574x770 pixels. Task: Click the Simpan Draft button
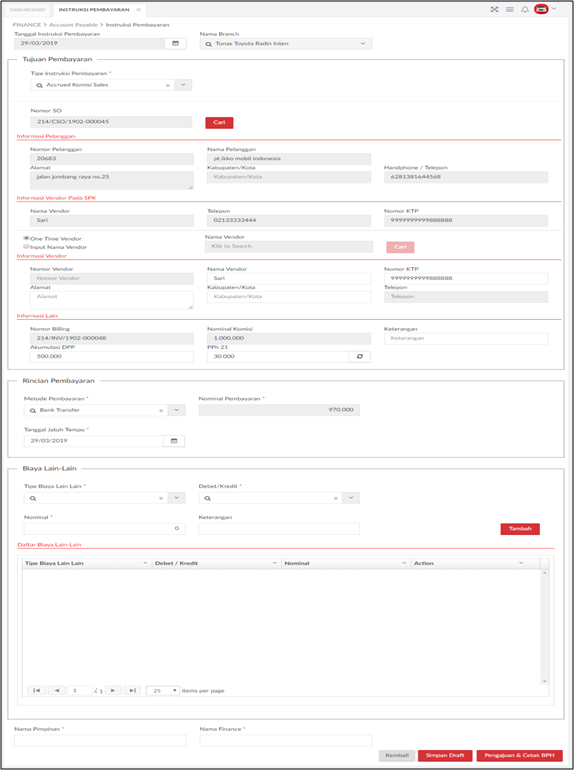pyautogui.click(x=445, y=755)
